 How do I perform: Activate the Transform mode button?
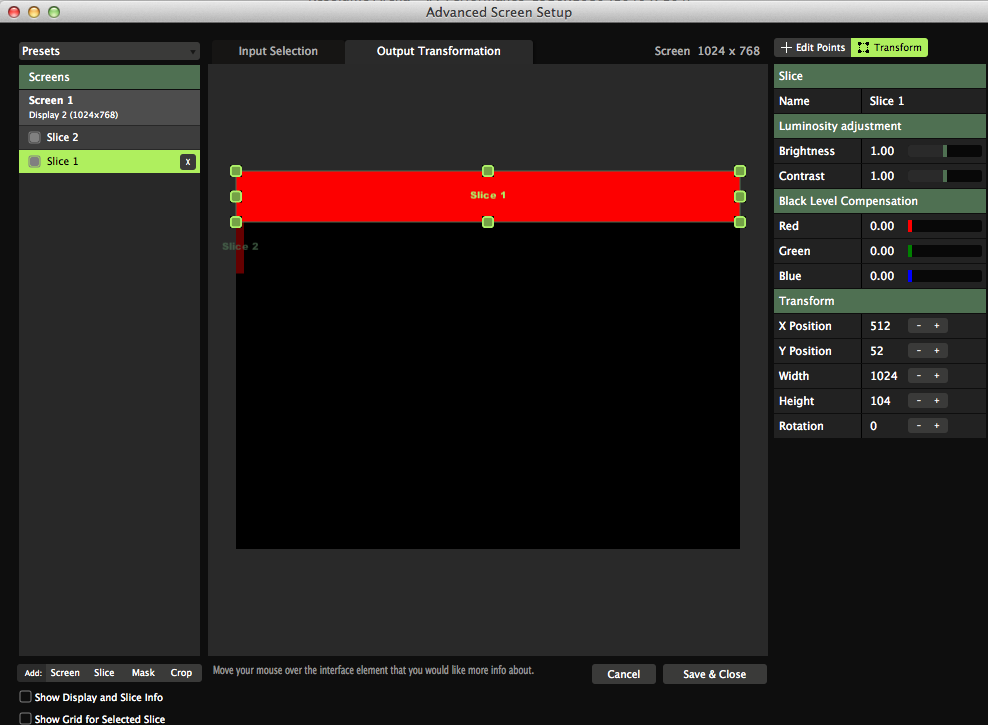889,47
